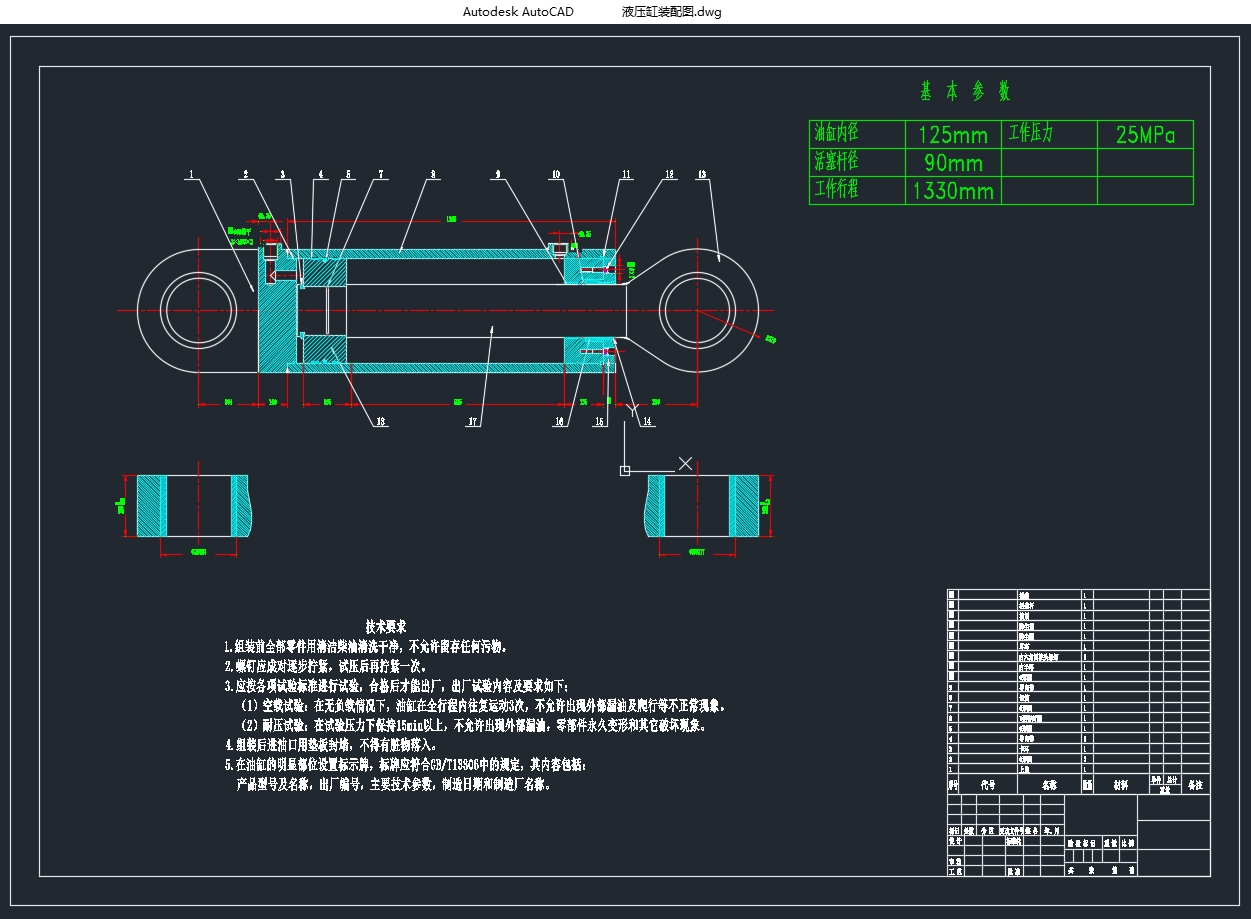Click part callout label 13 at top right

pyautogui.click(x=702, y=174)
